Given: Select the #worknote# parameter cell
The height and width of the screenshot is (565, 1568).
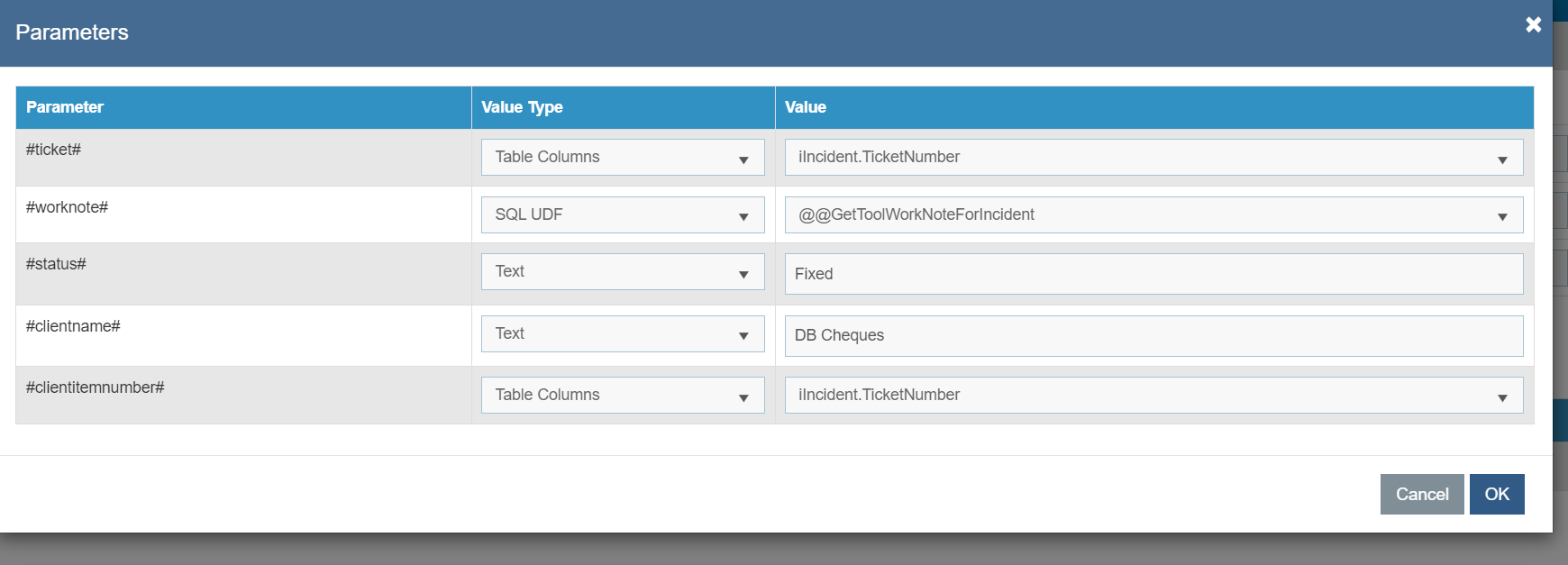Looking at the screenshot, I should [x=68, y=207].
